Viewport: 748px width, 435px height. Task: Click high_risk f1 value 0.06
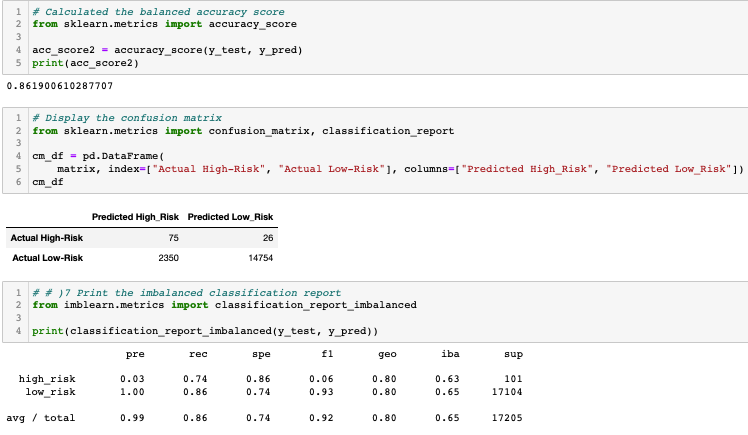pos(321,379)
